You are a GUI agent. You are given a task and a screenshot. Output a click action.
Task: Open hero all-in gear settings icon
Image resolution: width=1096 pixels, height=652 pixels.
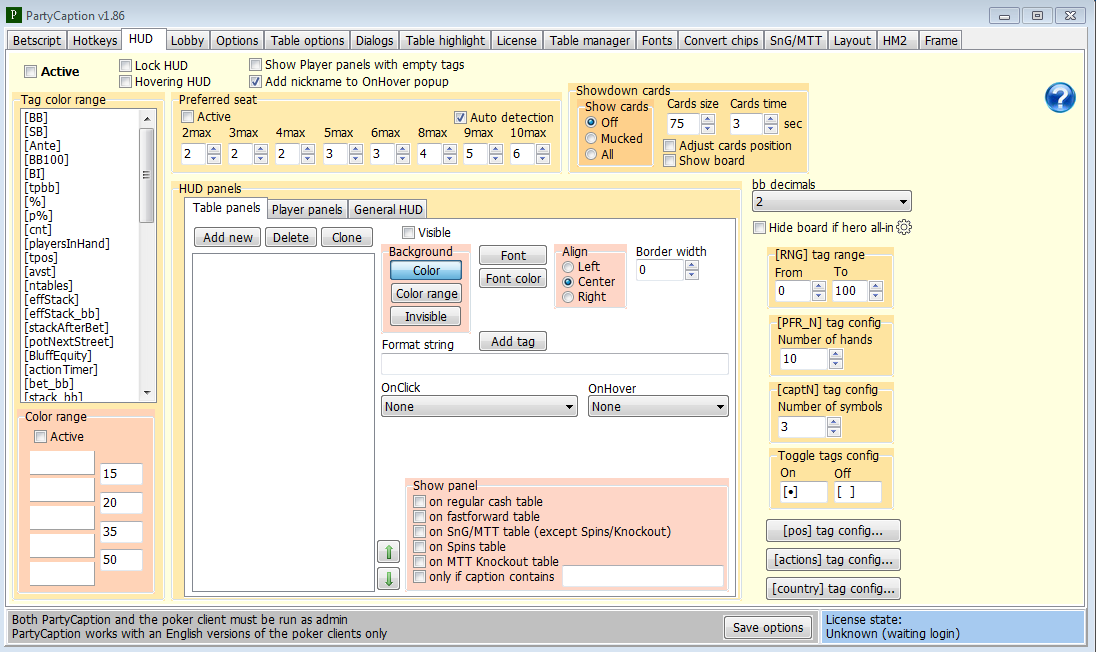click(904, 227)
